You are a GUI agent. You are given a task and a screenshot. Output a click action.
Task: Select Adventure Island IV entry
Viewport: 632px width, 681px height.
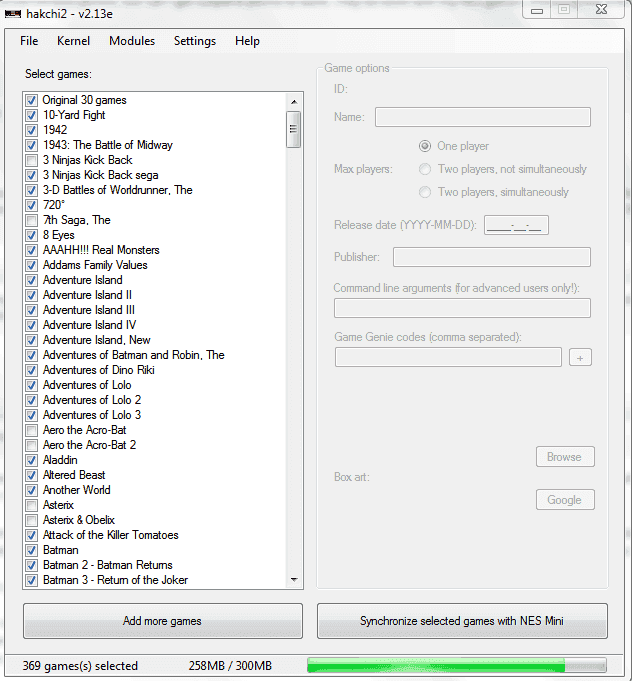pyautogui.click(x=89, y=325)
